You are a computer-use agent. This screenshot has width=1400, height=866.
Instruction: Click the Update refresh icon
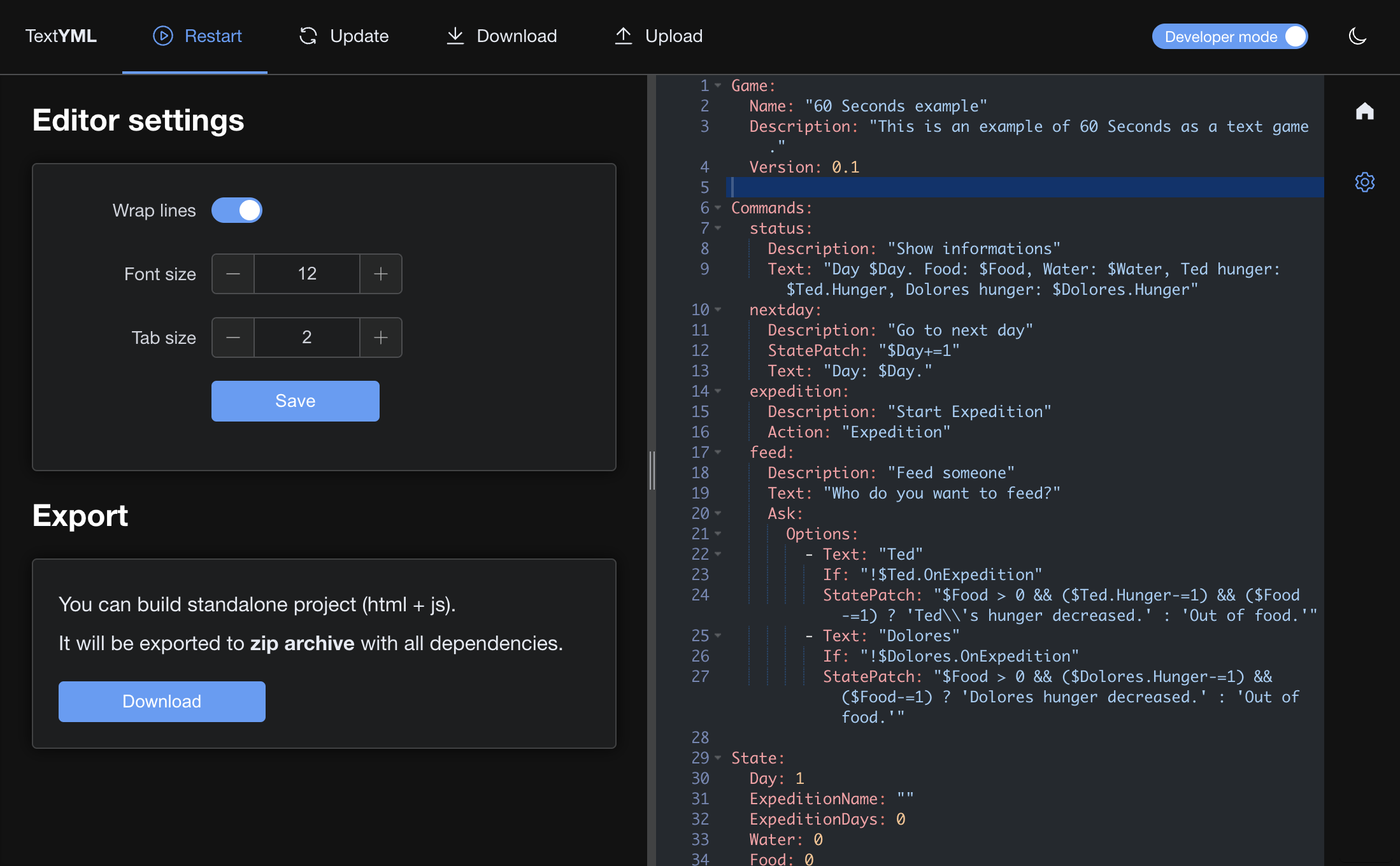point(308,36)
